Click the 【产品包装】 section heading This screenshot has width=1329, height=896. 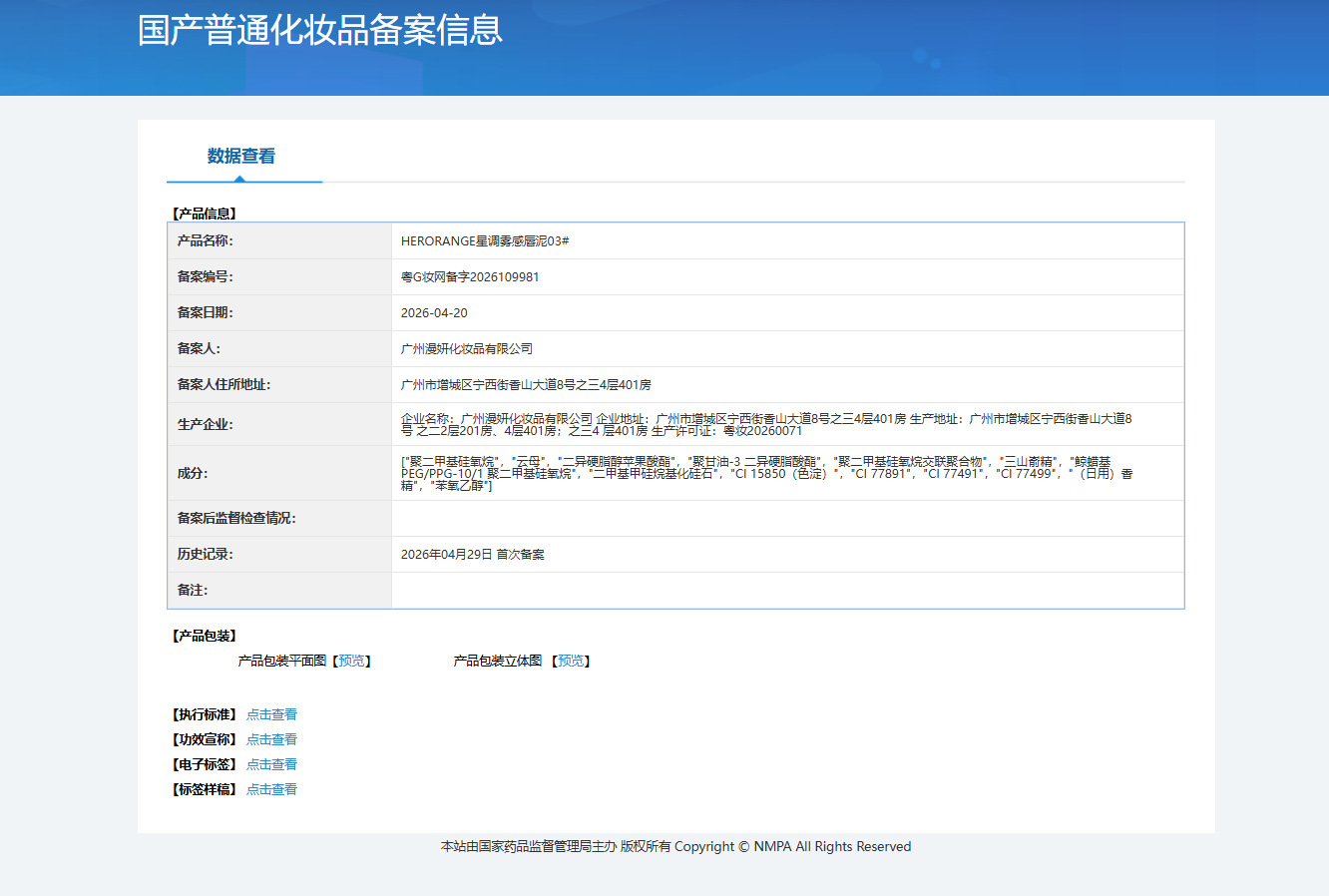205,636
